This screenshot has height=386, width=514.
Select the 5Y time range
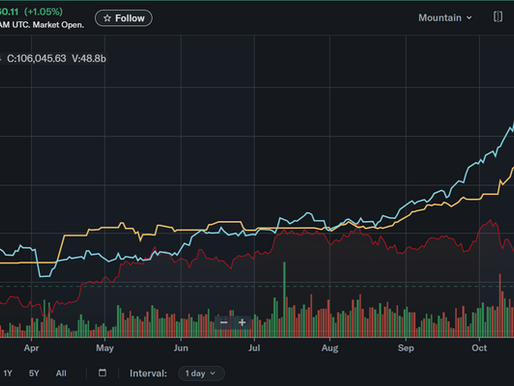[x=34, y=373]
